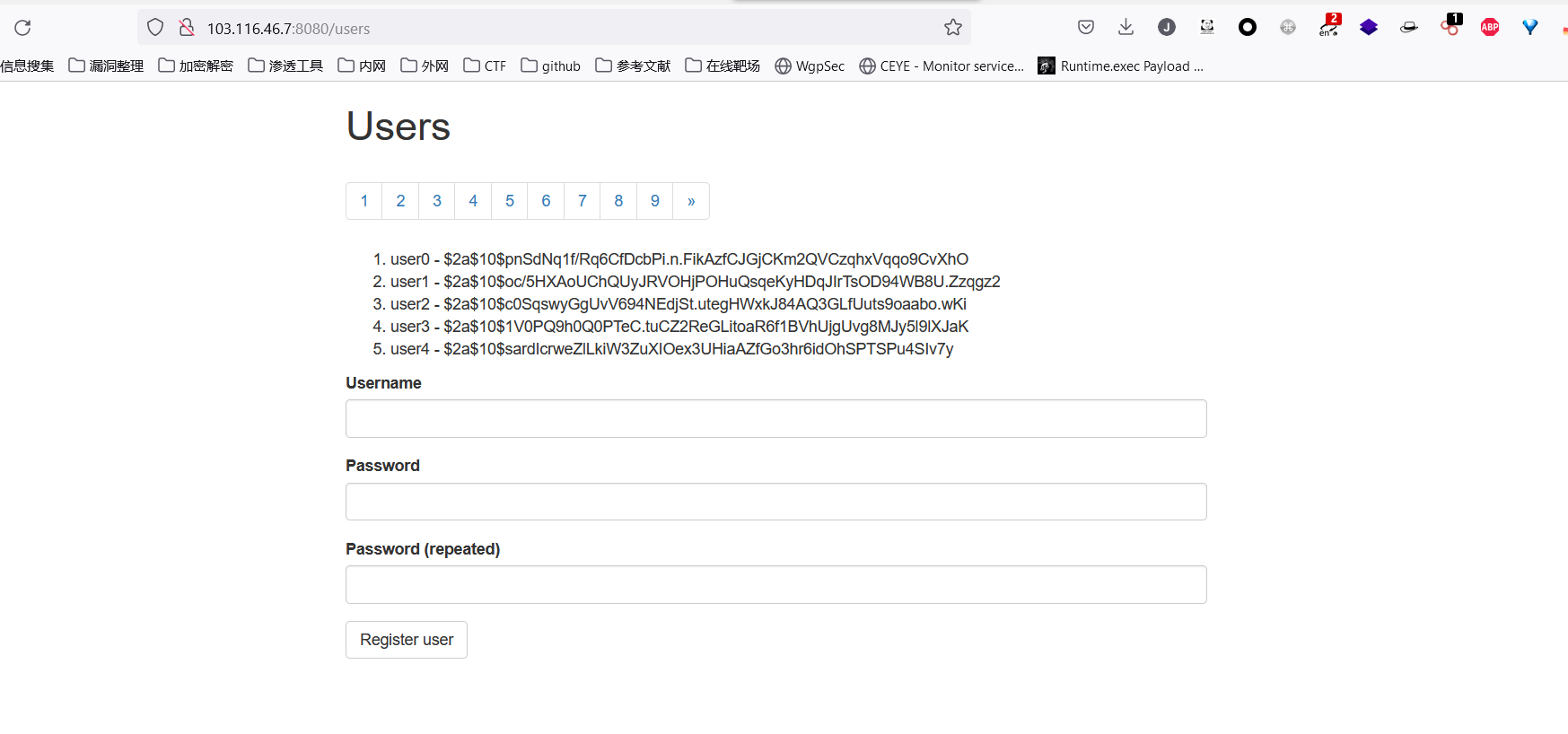Open the insecure connection lock icon
The height and width of the screenshot is (734, 1568).
187,28
